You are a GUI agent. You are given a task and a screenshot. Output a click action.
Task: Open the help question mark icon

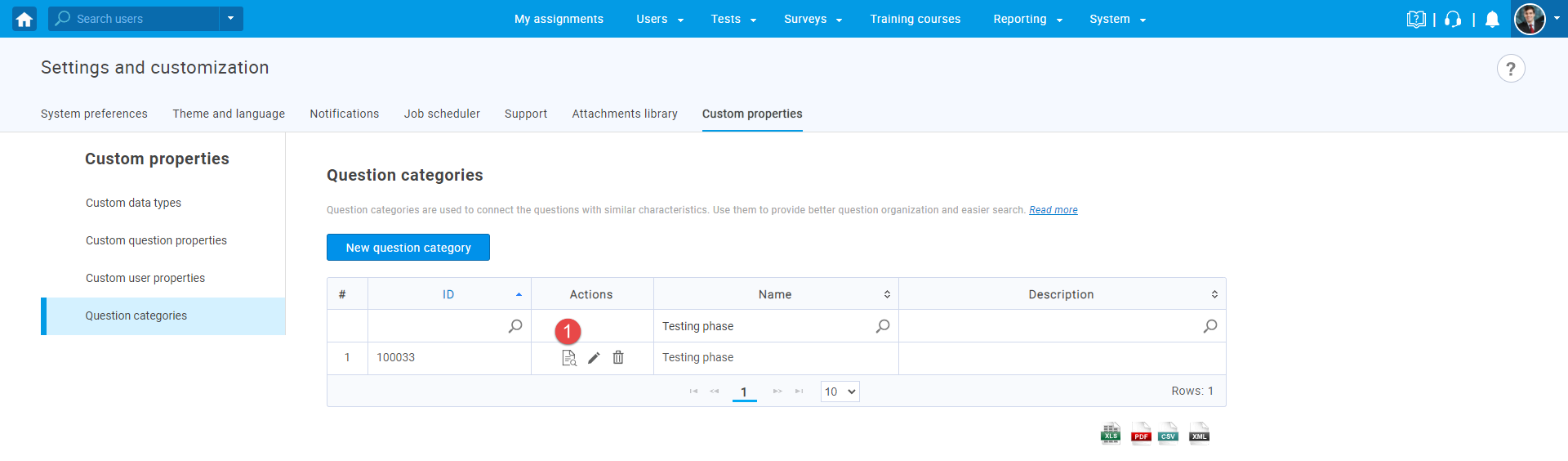(x=1510, y=69)
